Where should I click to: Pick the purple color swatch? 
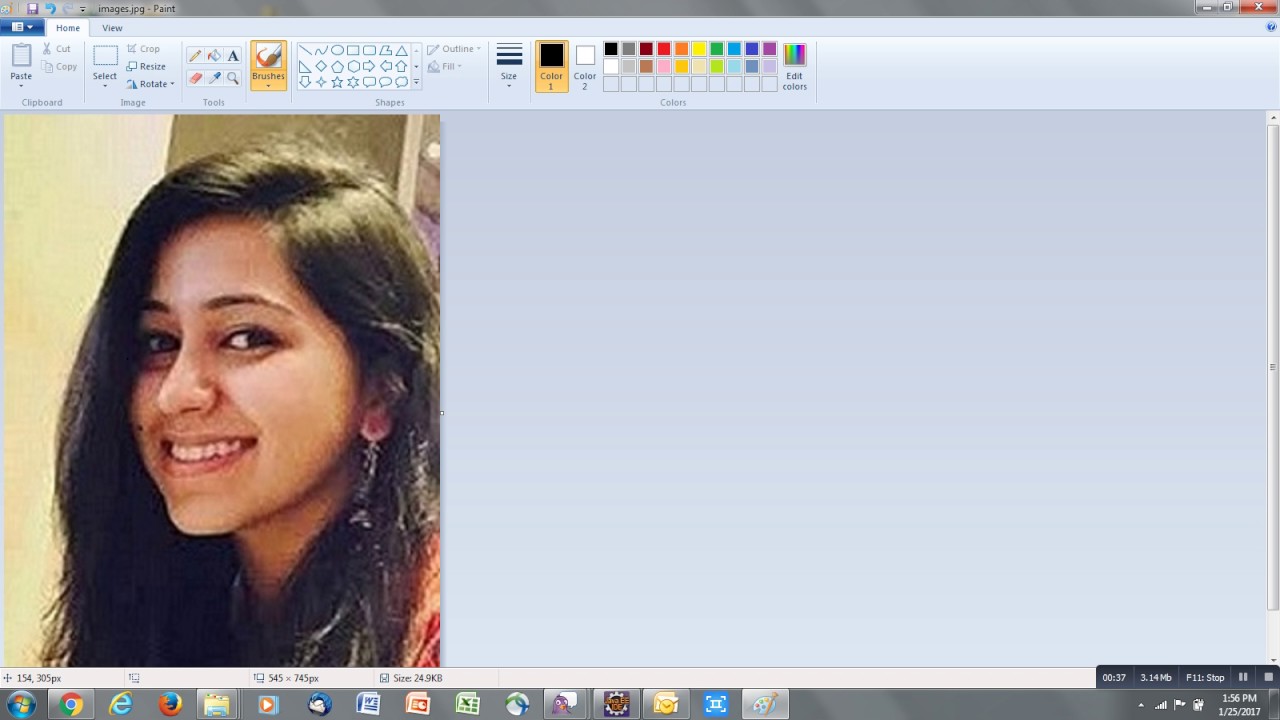(770, 49)
